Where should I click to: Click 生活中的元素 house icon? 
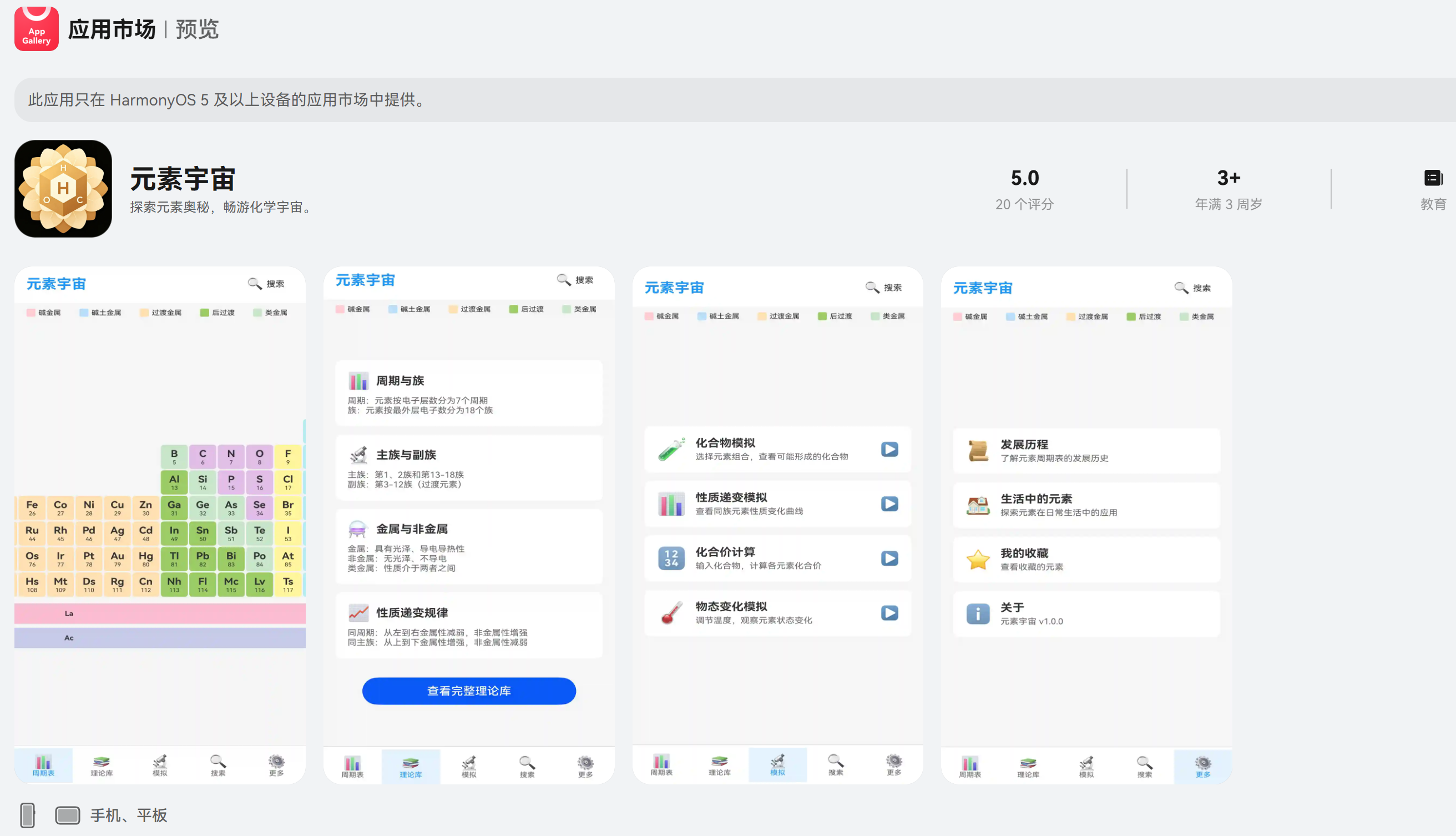(x=978, y=505)
